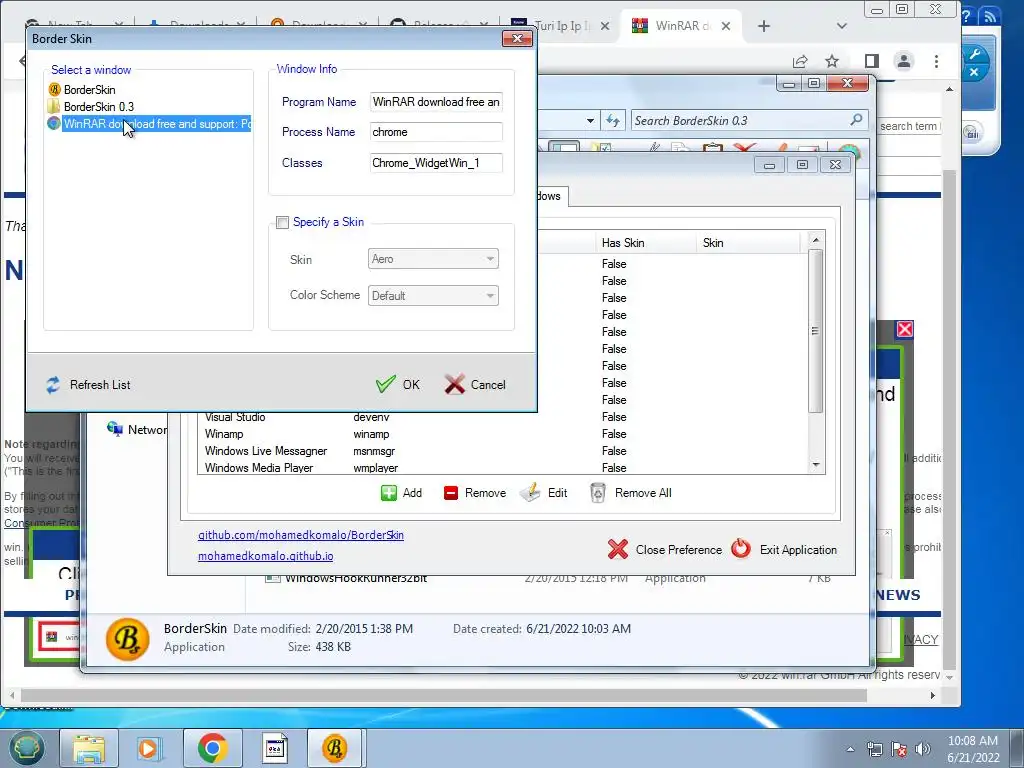The width and height of the screenshot is (1024, 768).
Task: Select the Windows Live Messagner row
Action: [x=503, y=451]
